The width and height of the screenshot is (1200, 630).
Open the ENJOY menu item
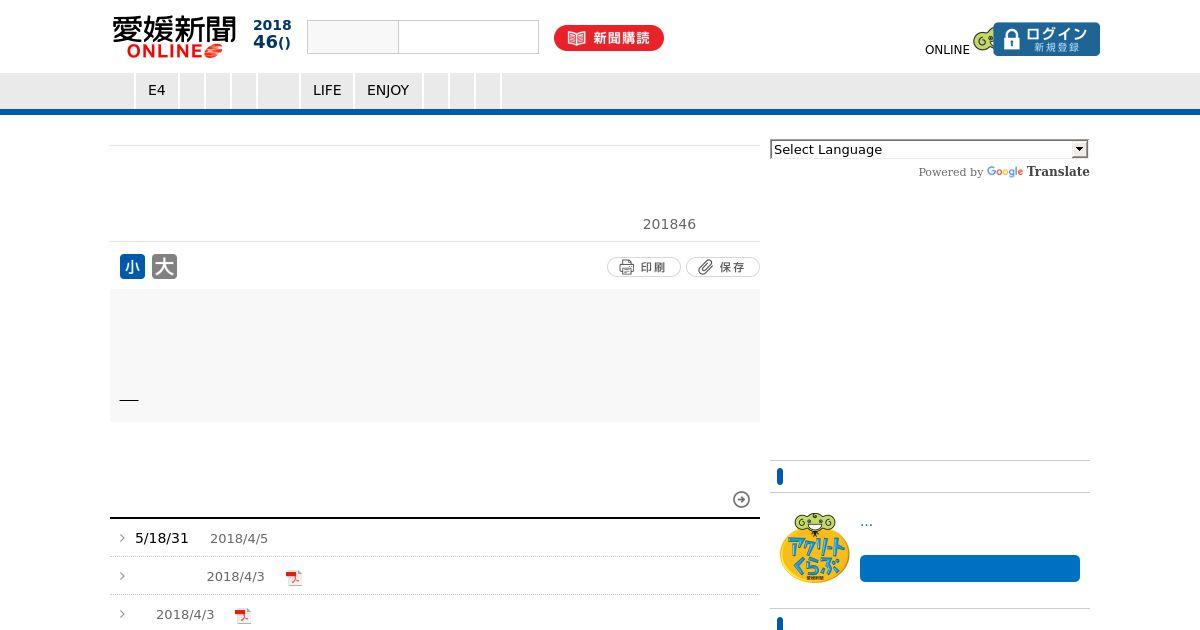click(388, 90)
